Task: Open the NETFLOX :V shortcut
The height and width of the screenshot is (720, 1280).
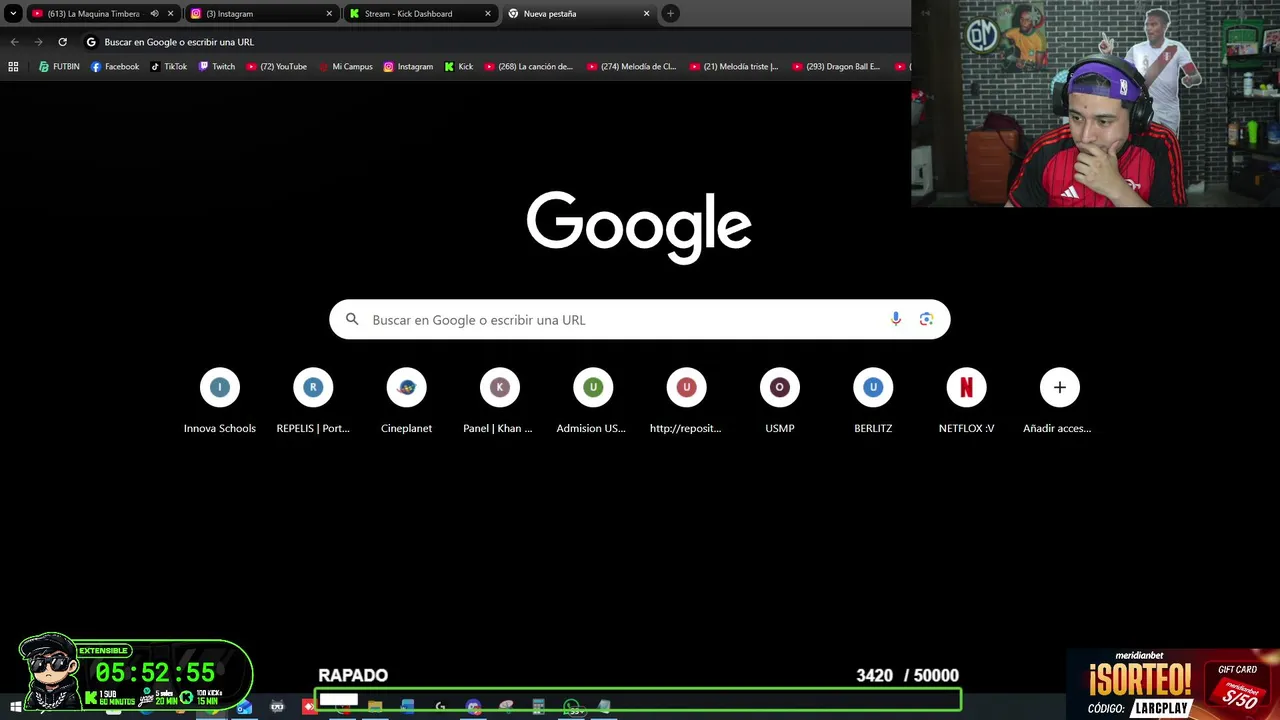Action: coord(966,401)
